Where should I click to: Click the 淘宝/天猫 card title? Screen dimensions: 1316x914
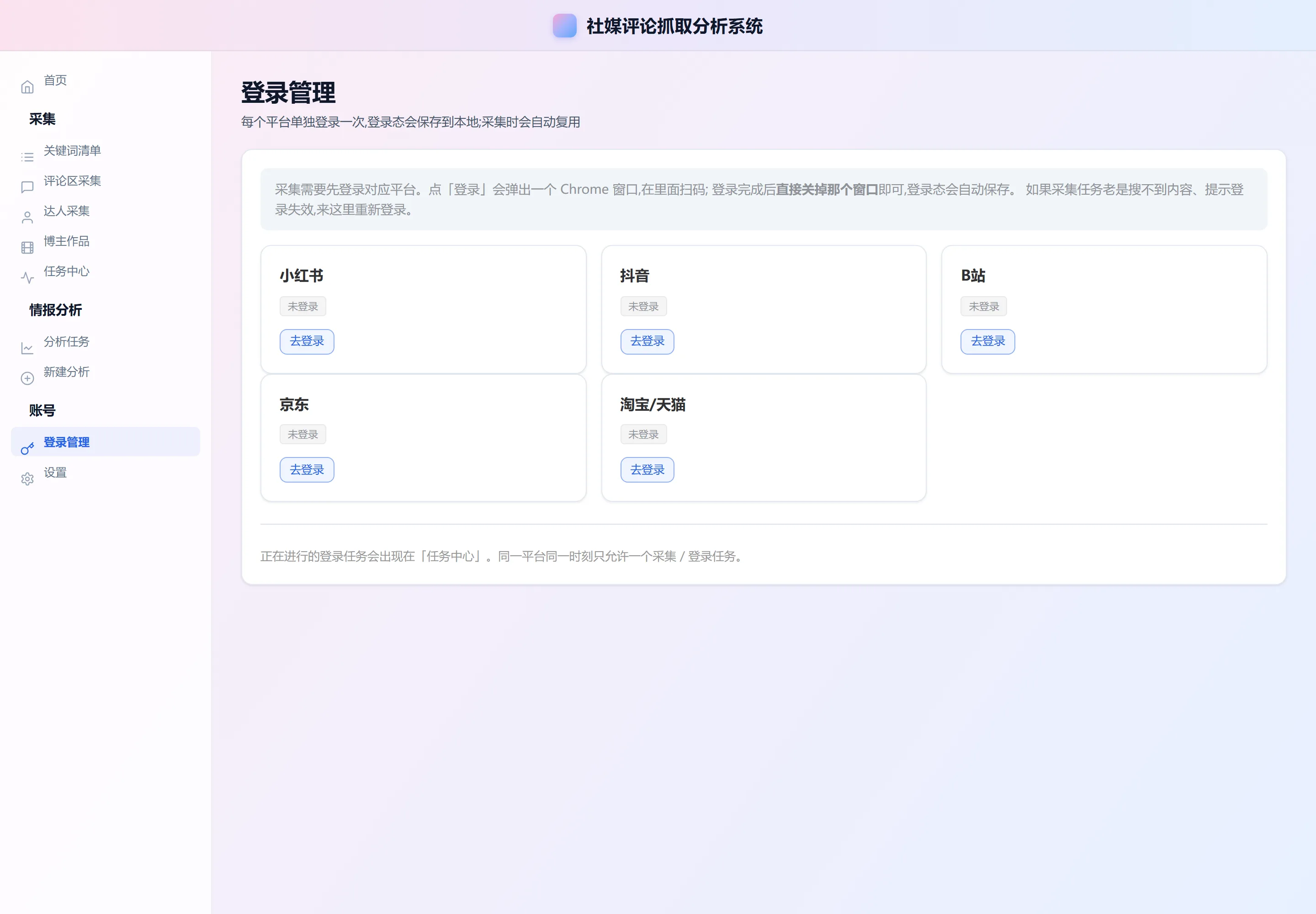click(x=653, y=404)
